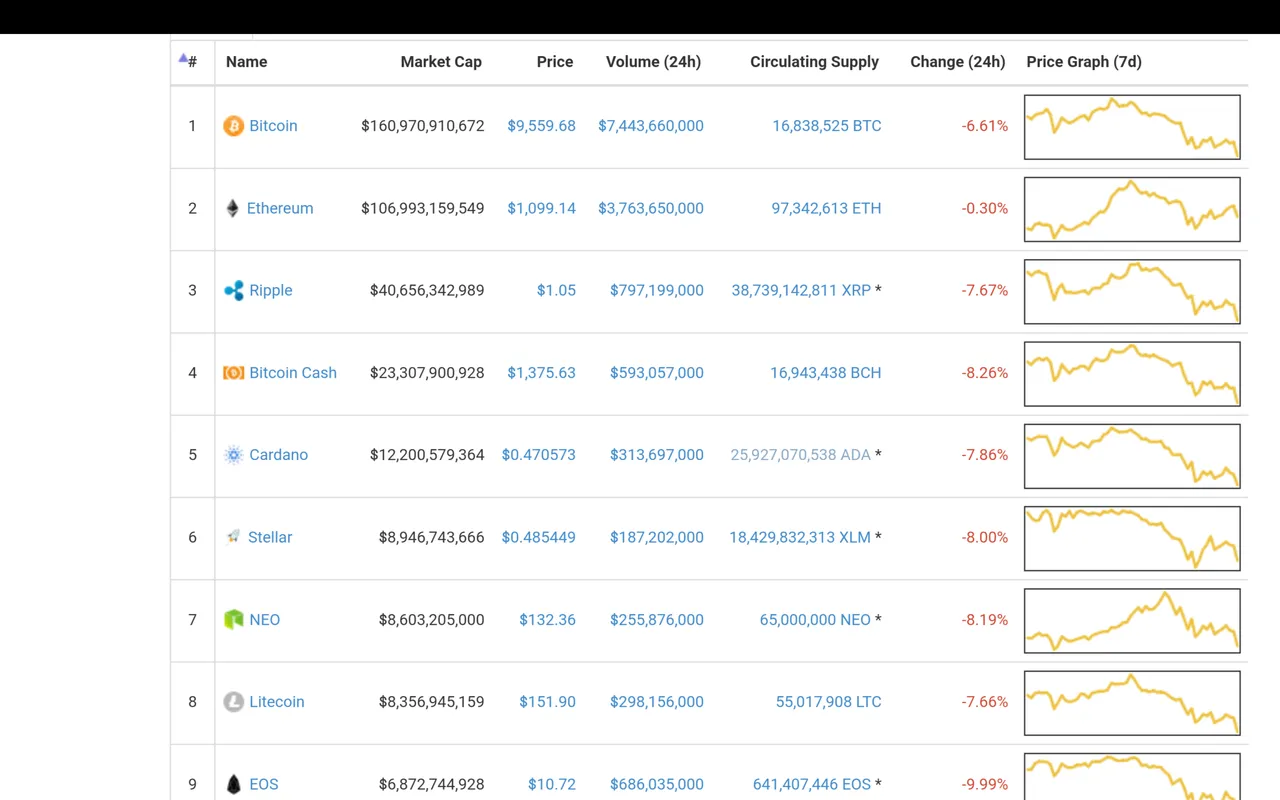
Task: Click the Ethereum diamond logo icon
Action: [x=232, y=208]
